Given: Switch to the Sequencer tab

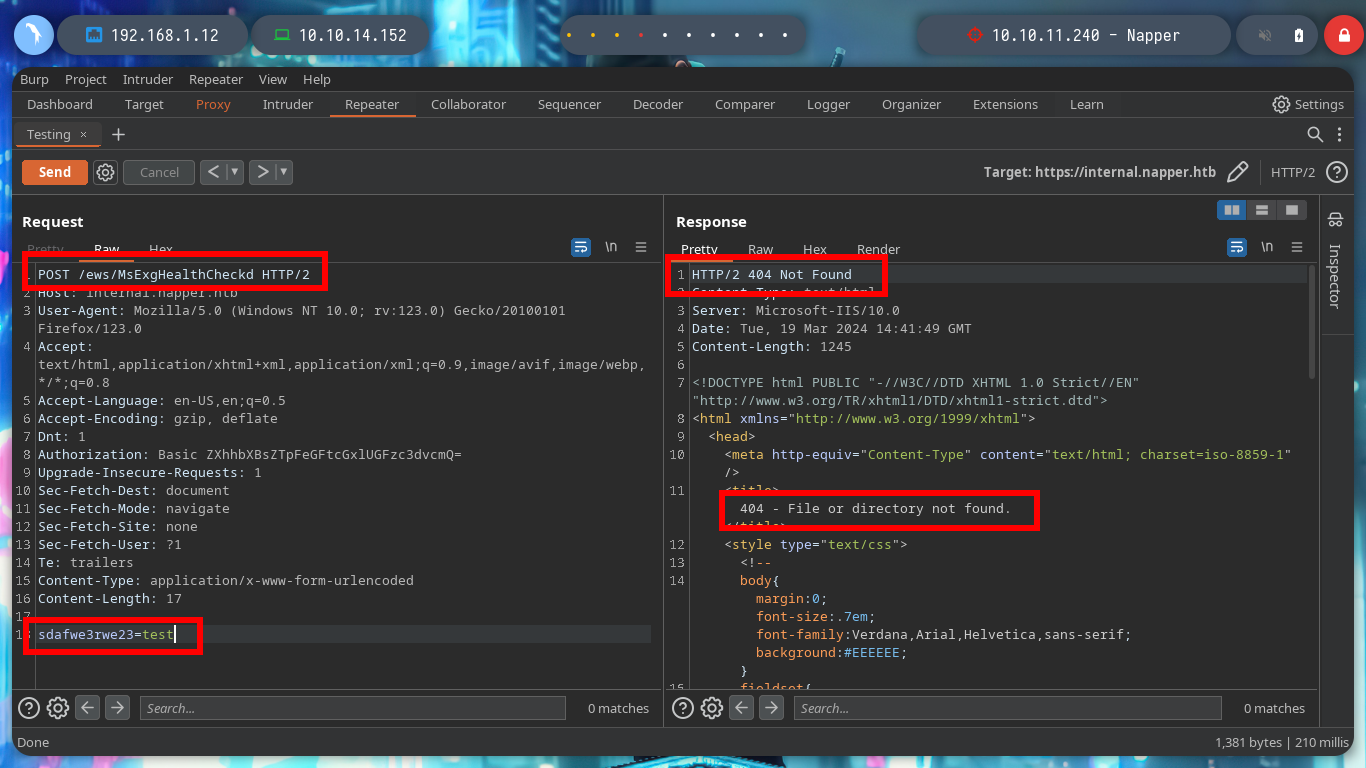Looking at the screenshot, I should coord(569,104).
